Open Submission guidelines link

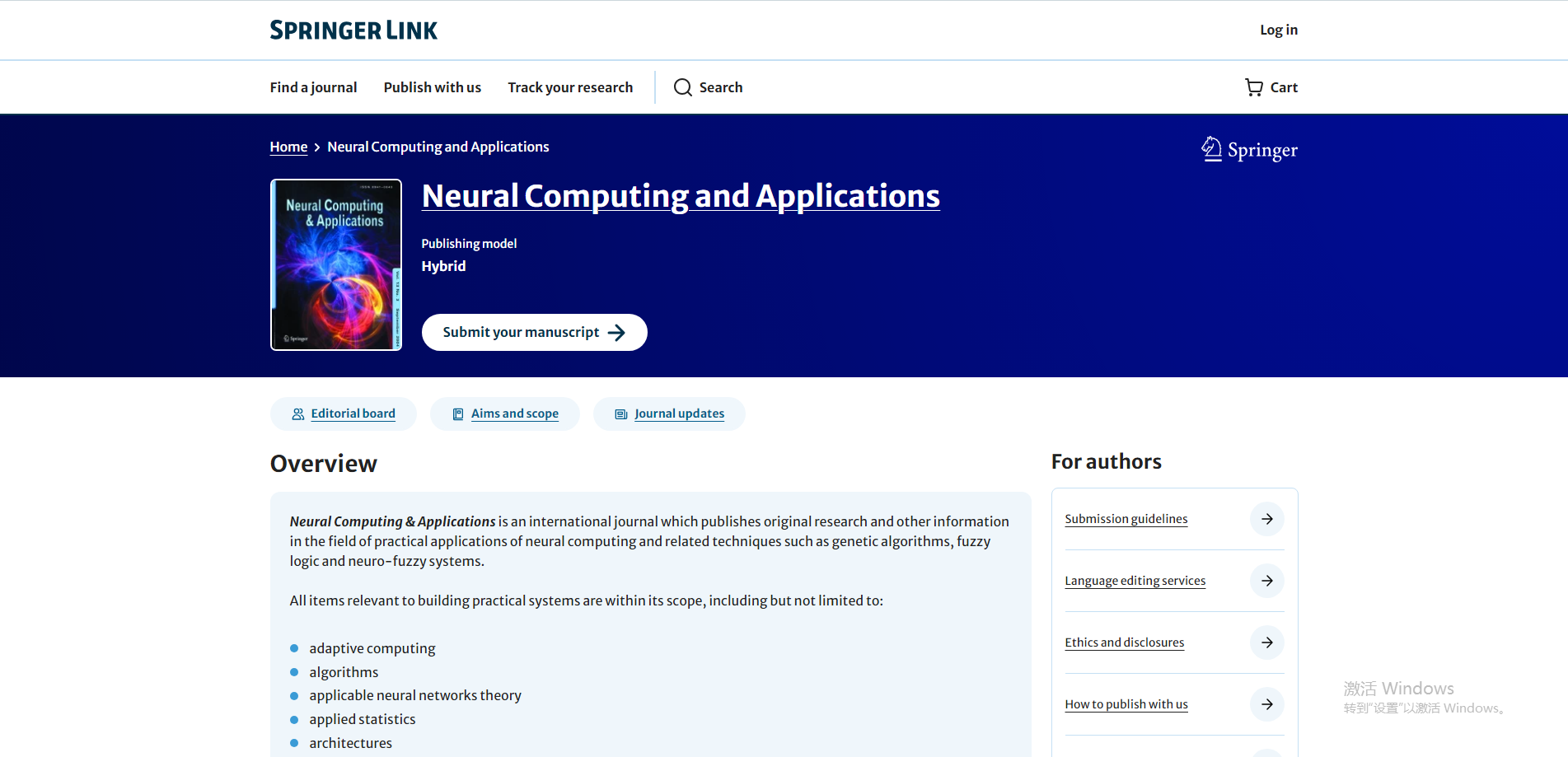tap(1126, 519)
